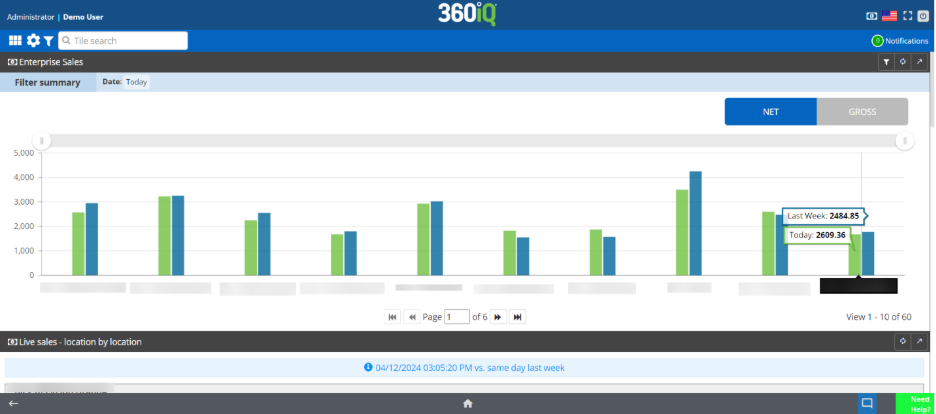The width and height of the screenshot is (936, 414).
Task: Click the home icon in bottom bar
Action: (467, 403)
